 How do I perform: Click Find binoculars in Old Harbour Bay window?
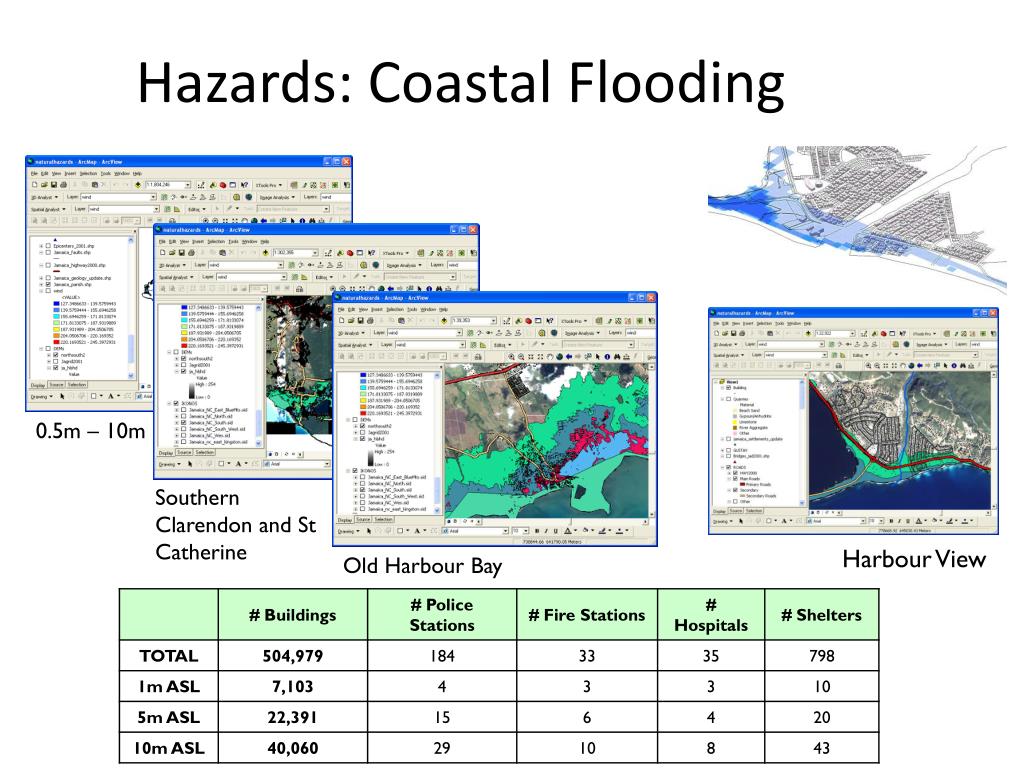(617, 357)
